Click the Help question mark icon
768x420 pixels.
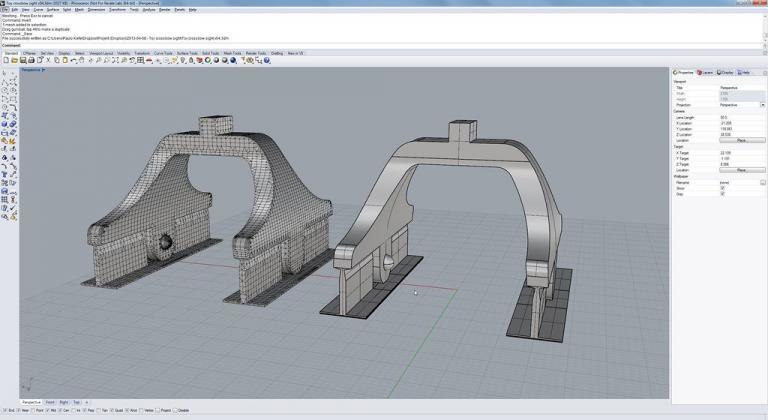pos(267,60)
